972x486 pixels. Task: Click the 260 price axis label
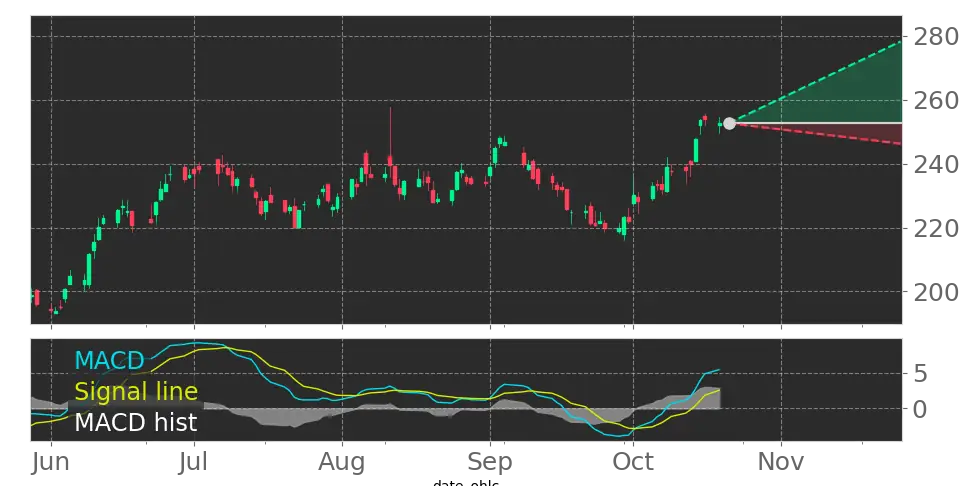pyautogui.click(x=937, y=100)
